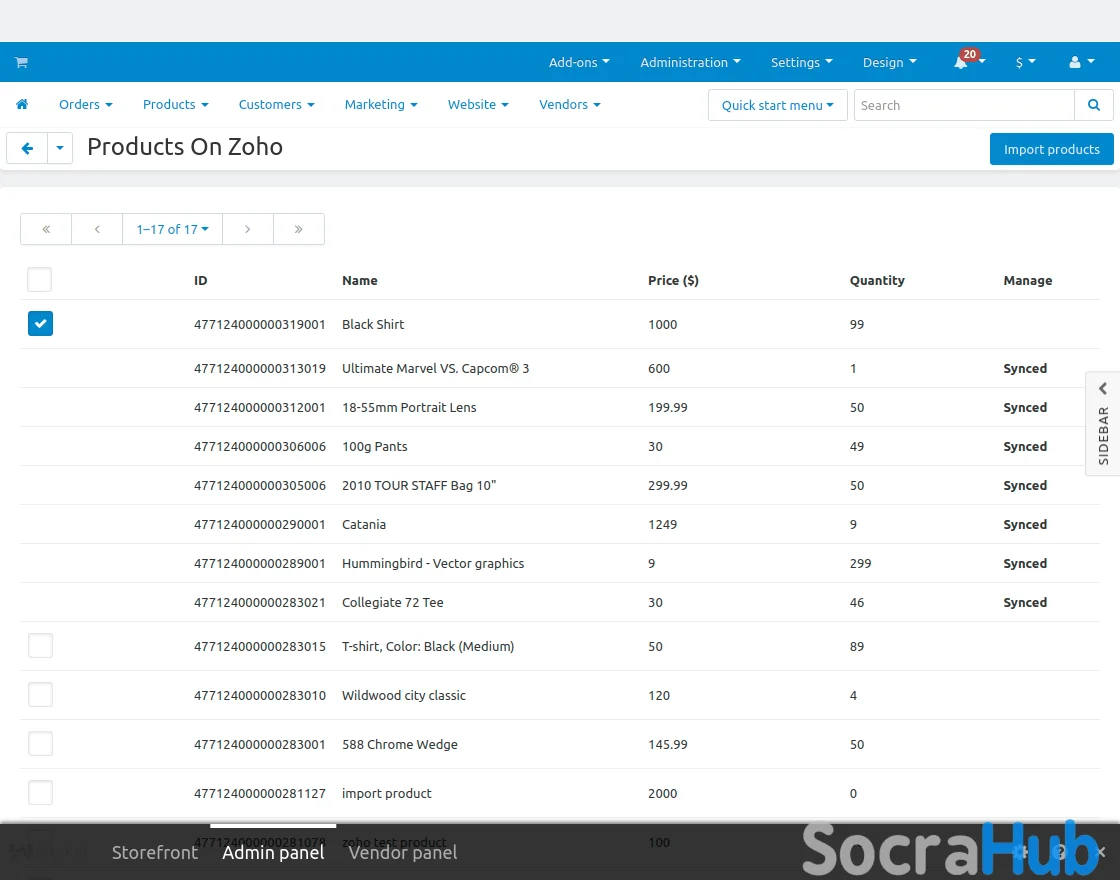Open the Add-ons menu

tap(579, 62)
